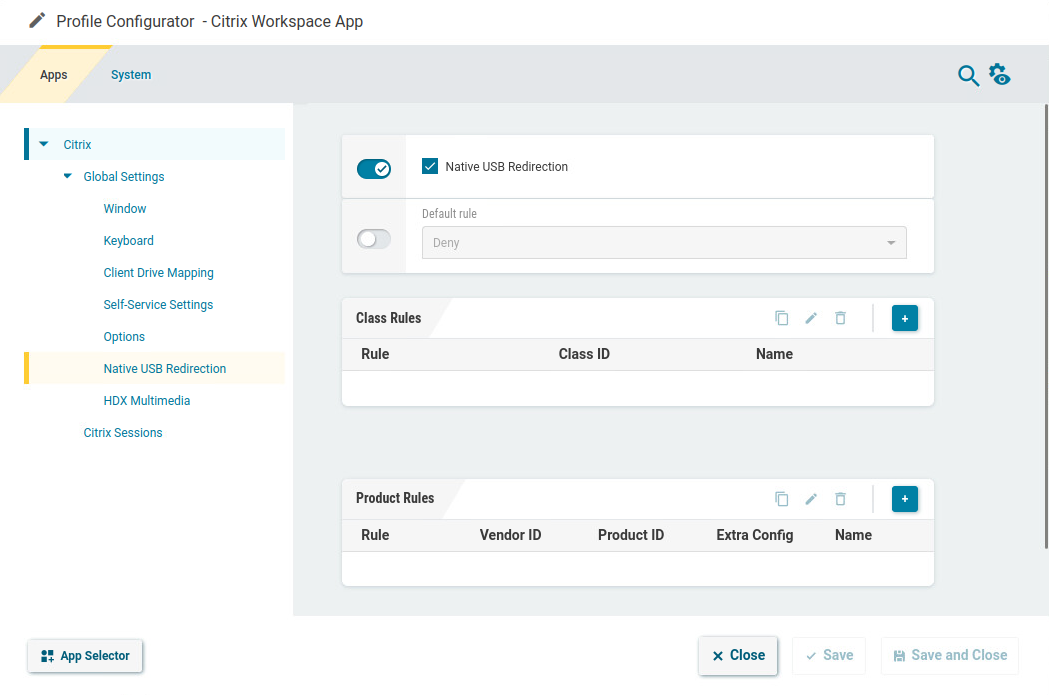Screen dimensions: 1049x695
Task: Switch to the System tab
Action: [130, 74]
